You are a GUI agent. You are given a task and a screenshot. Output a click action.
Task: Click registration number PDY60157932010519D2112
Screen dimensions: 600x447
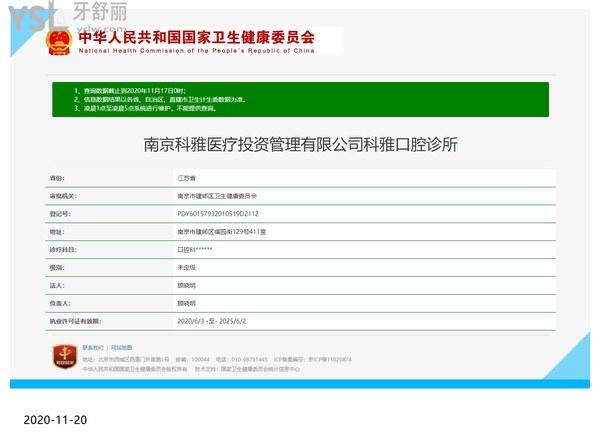(x=218, y=214)
